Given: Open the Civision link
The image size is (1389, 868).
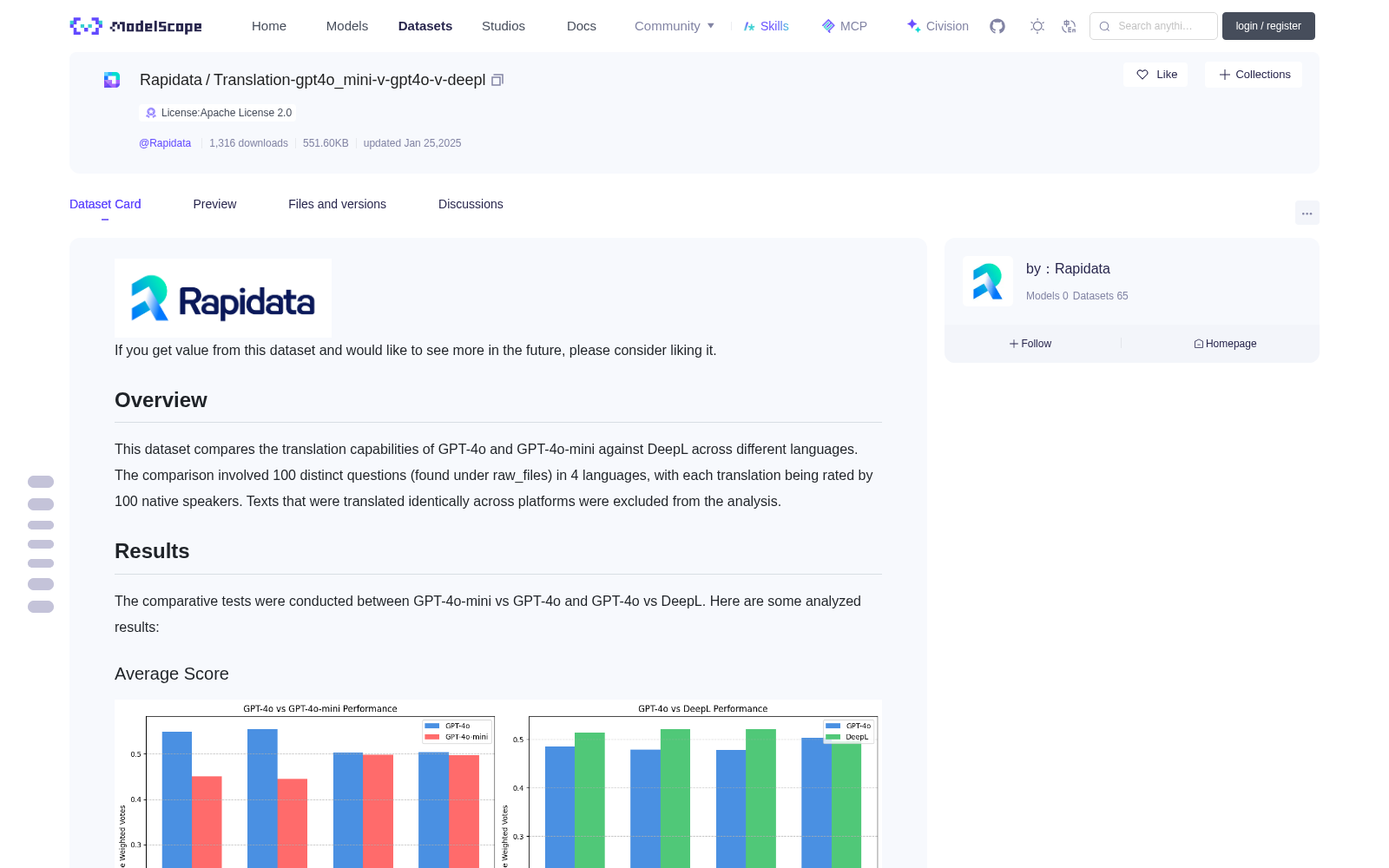Looking at the screenshot, I should [938, 26].
